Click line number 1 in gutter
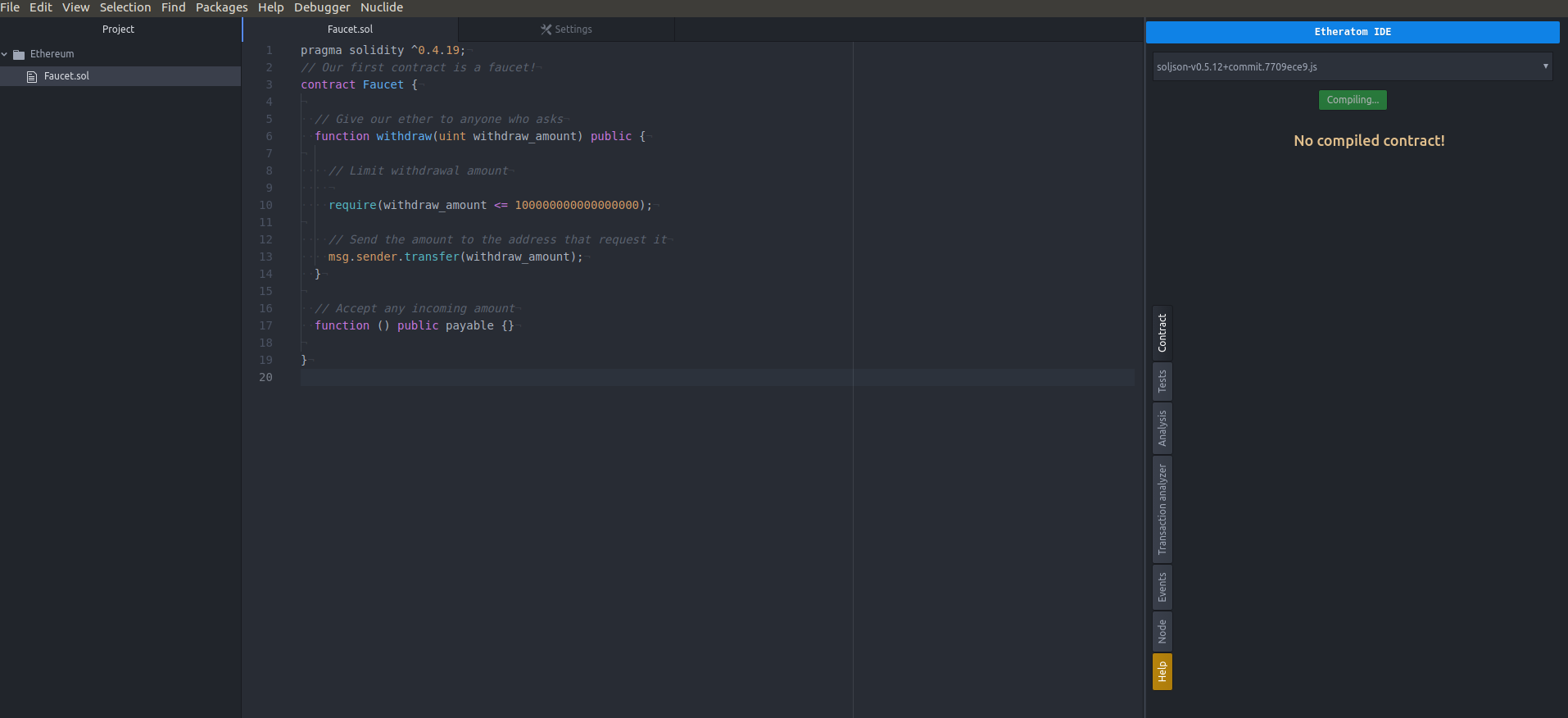 [x=269, y=51]
